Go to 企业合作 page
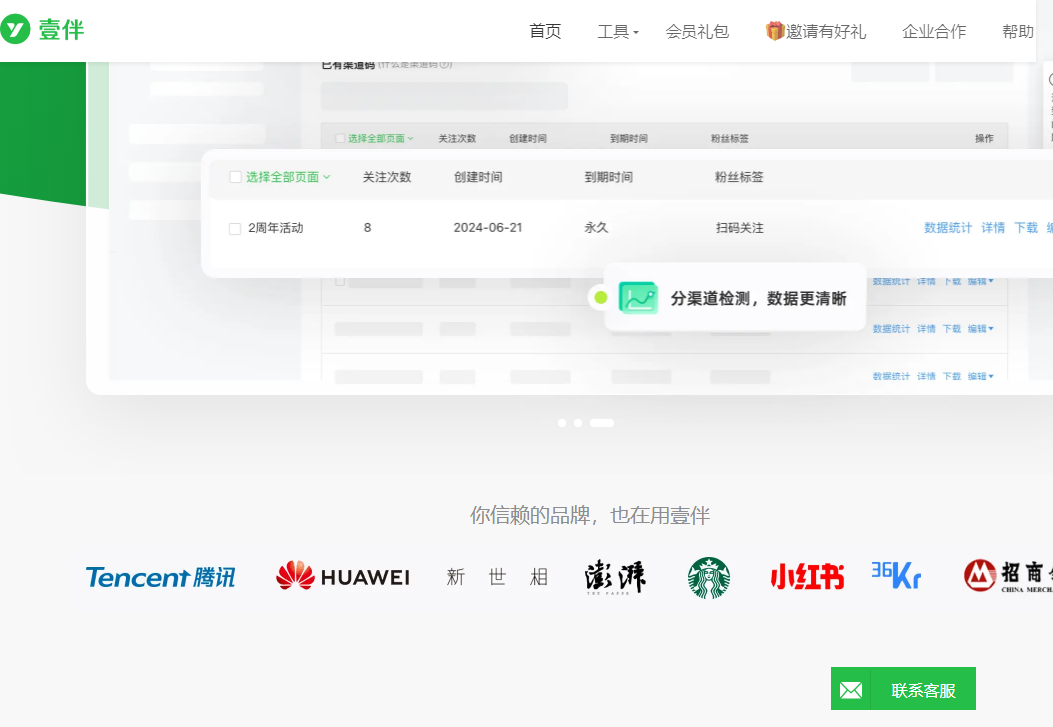The image size is (1053, 727). (x=933, y=32)
